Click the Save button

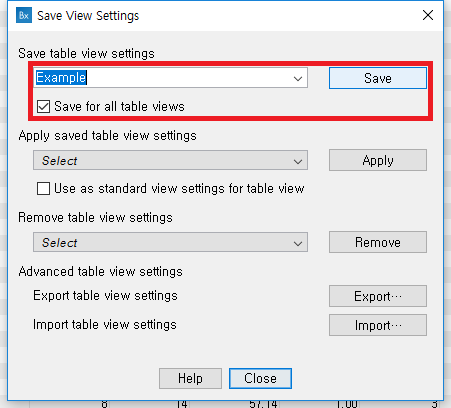[x=378, y=78]
